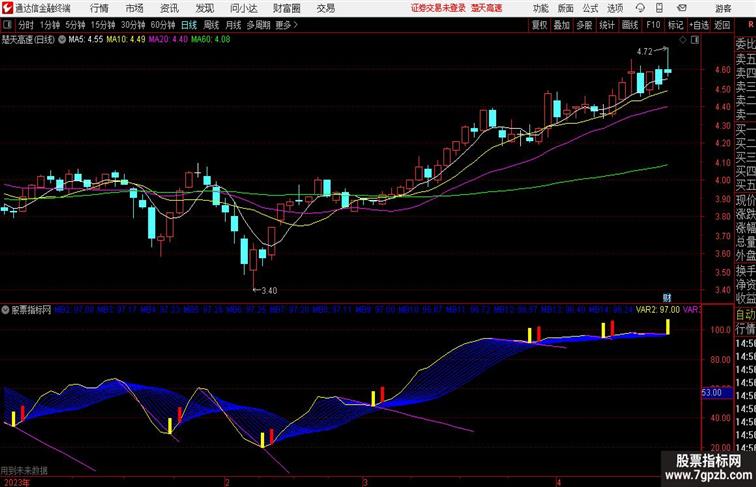This screenshot has width=756, height=487.
Task: Toggle the left sidebar panel icon
Action: point(7,25)
